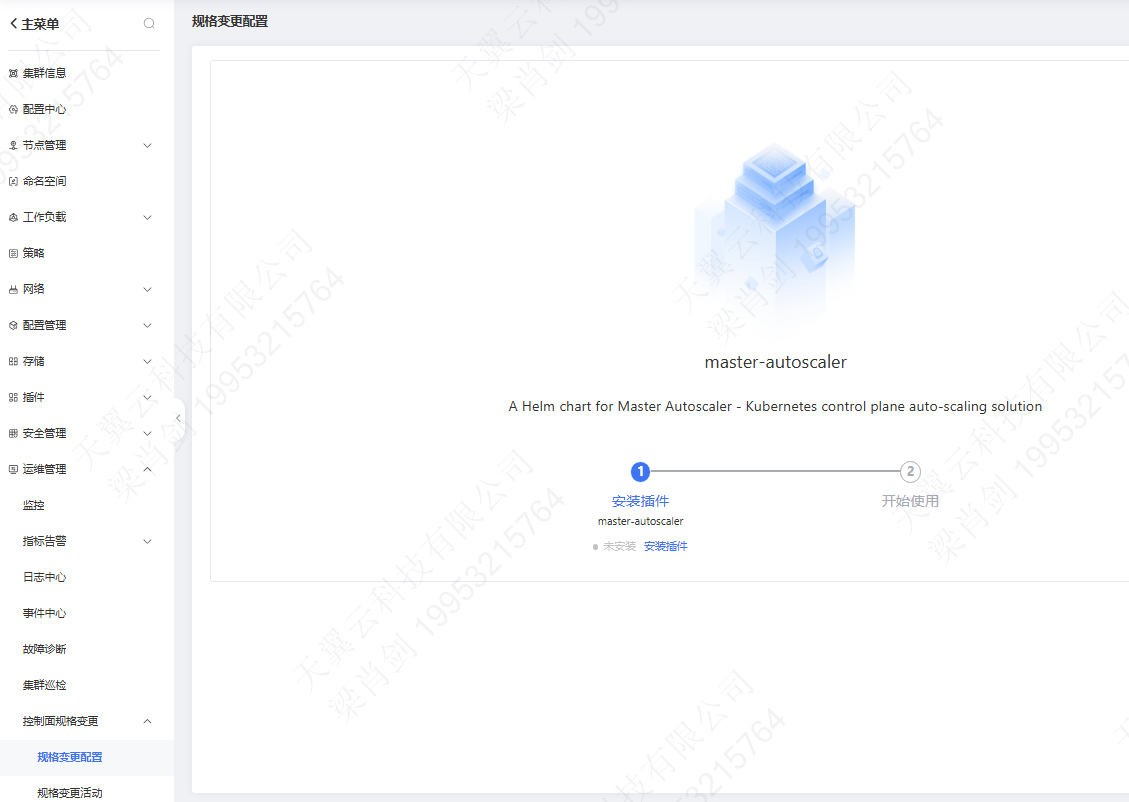
Task: Expand the 工作负载 chevron
Action: 148,217
